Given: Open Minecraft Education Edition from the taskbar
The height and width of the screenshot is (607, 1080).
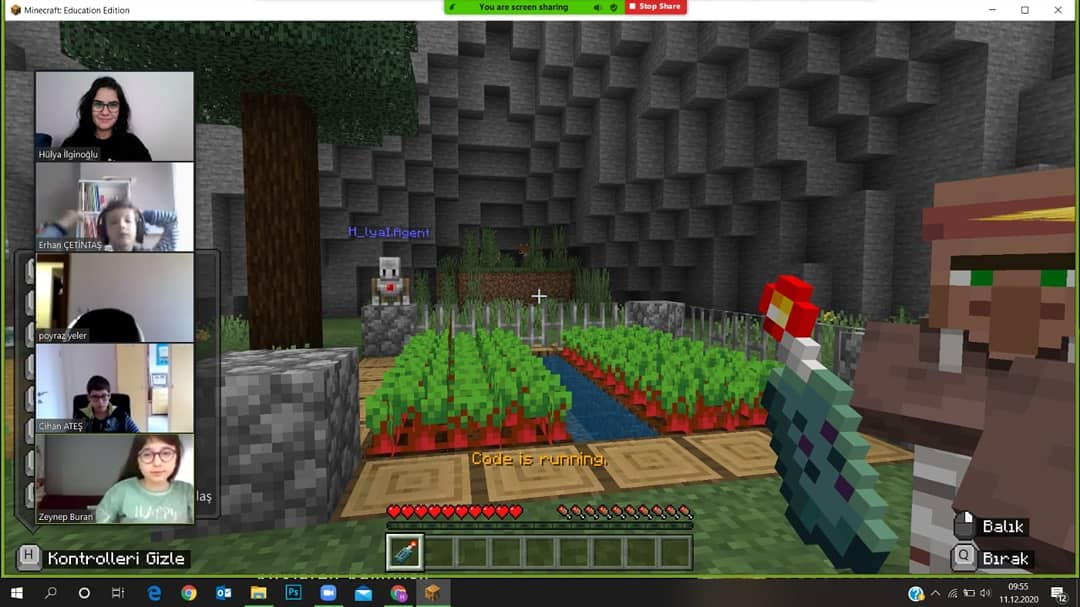Looking at the screenshot, I should click(x=432, y=594).
